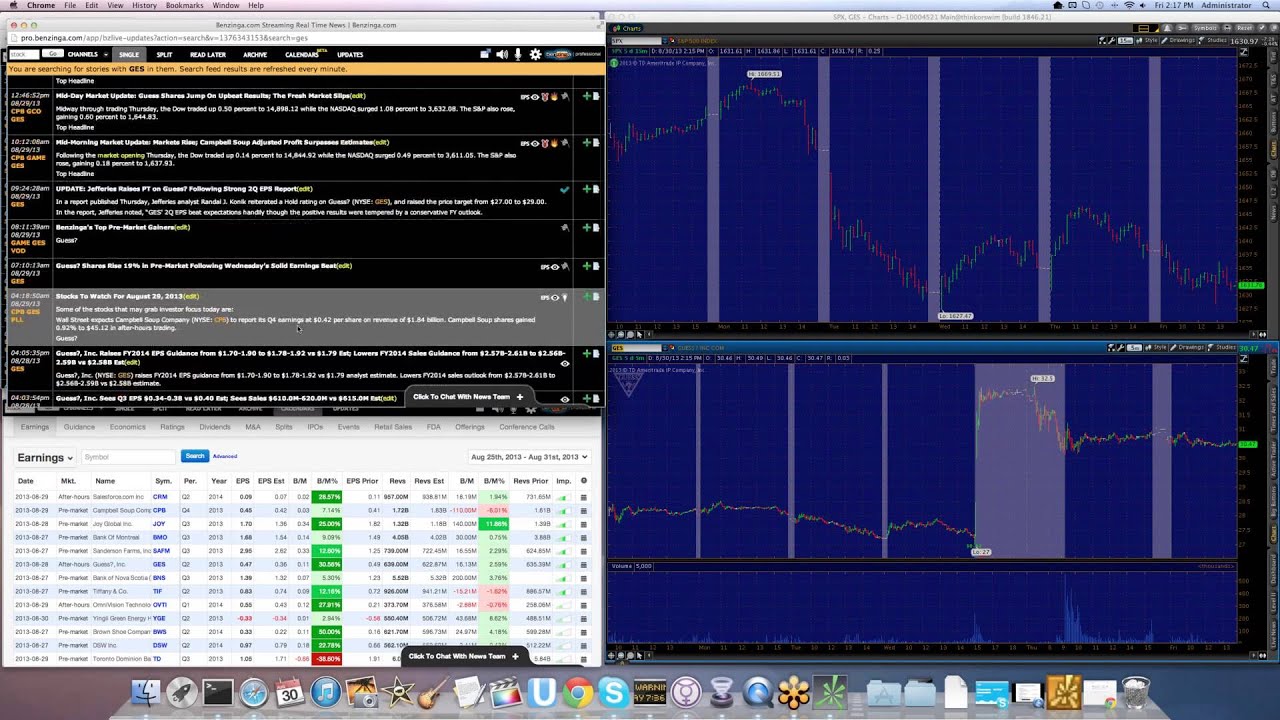This screenshot has width=1280, height=720.
Task: Click the GES ticker in earnings table
Action: tap(159, 564)
